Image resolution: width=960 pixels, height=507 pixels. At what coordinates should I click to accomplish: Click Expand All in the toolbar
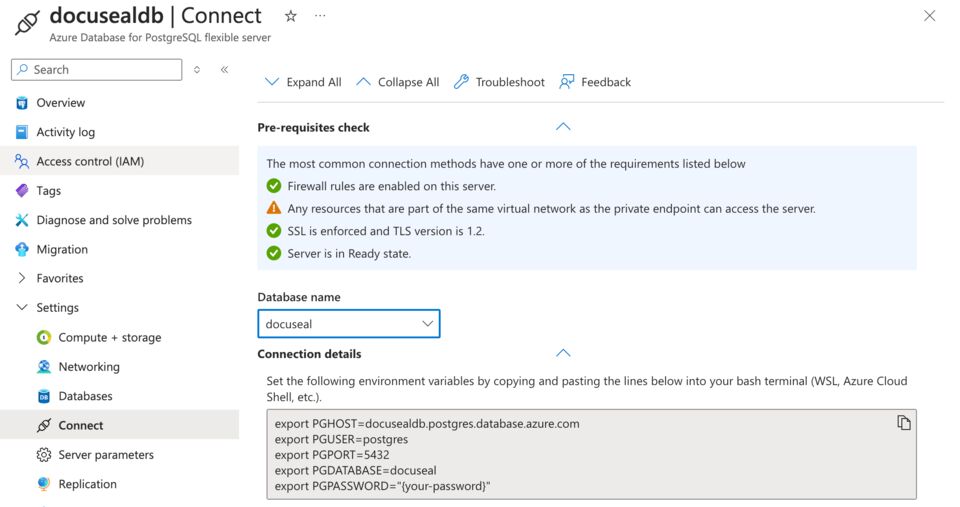[x=303, y=82]
